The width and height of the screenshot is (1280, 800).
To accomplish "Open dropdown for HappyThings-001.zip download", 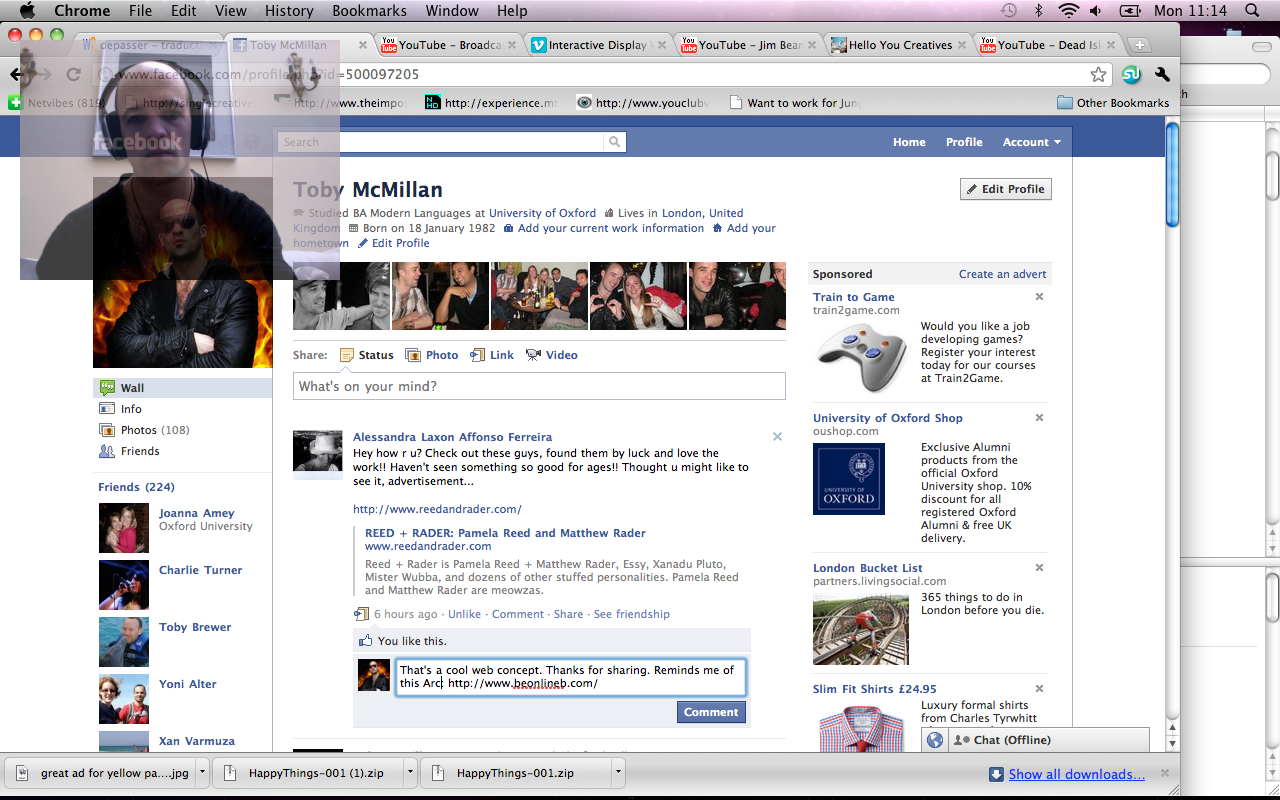I will click(618, 773).
